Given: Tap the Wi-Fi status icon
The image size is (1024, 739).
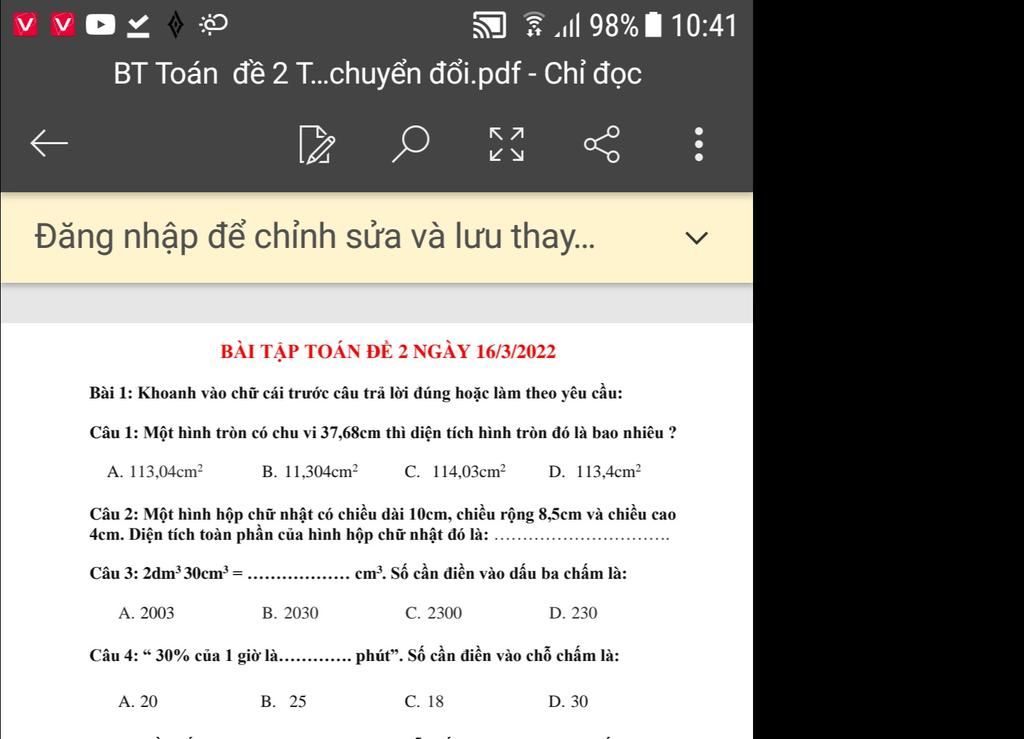Looking at the screenshot, I should [534, 25].
